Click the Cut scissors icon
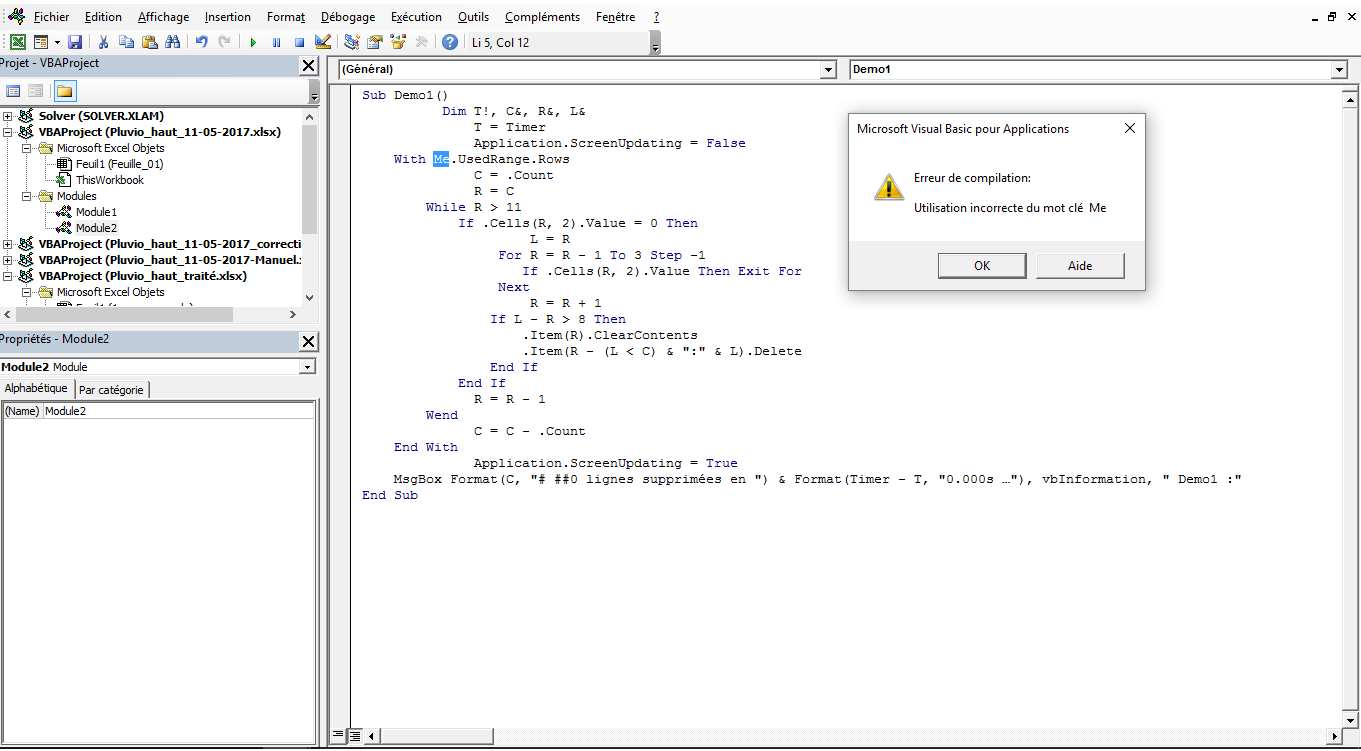 [x=103, y=42]
